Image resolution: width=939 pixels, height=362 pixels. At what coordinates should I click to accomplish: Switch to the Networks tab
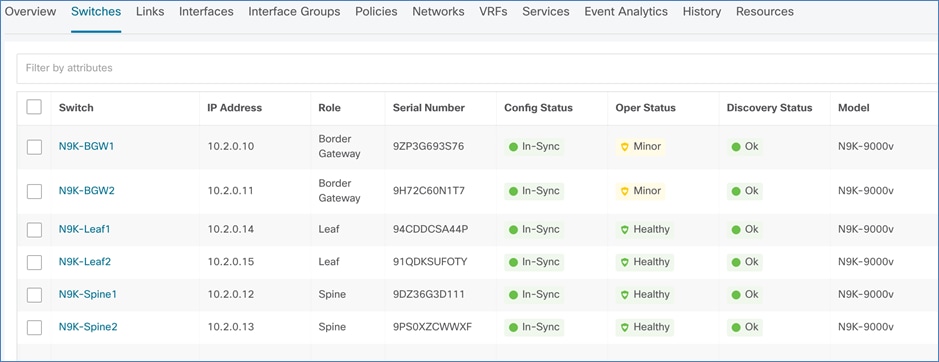(438, 11)
